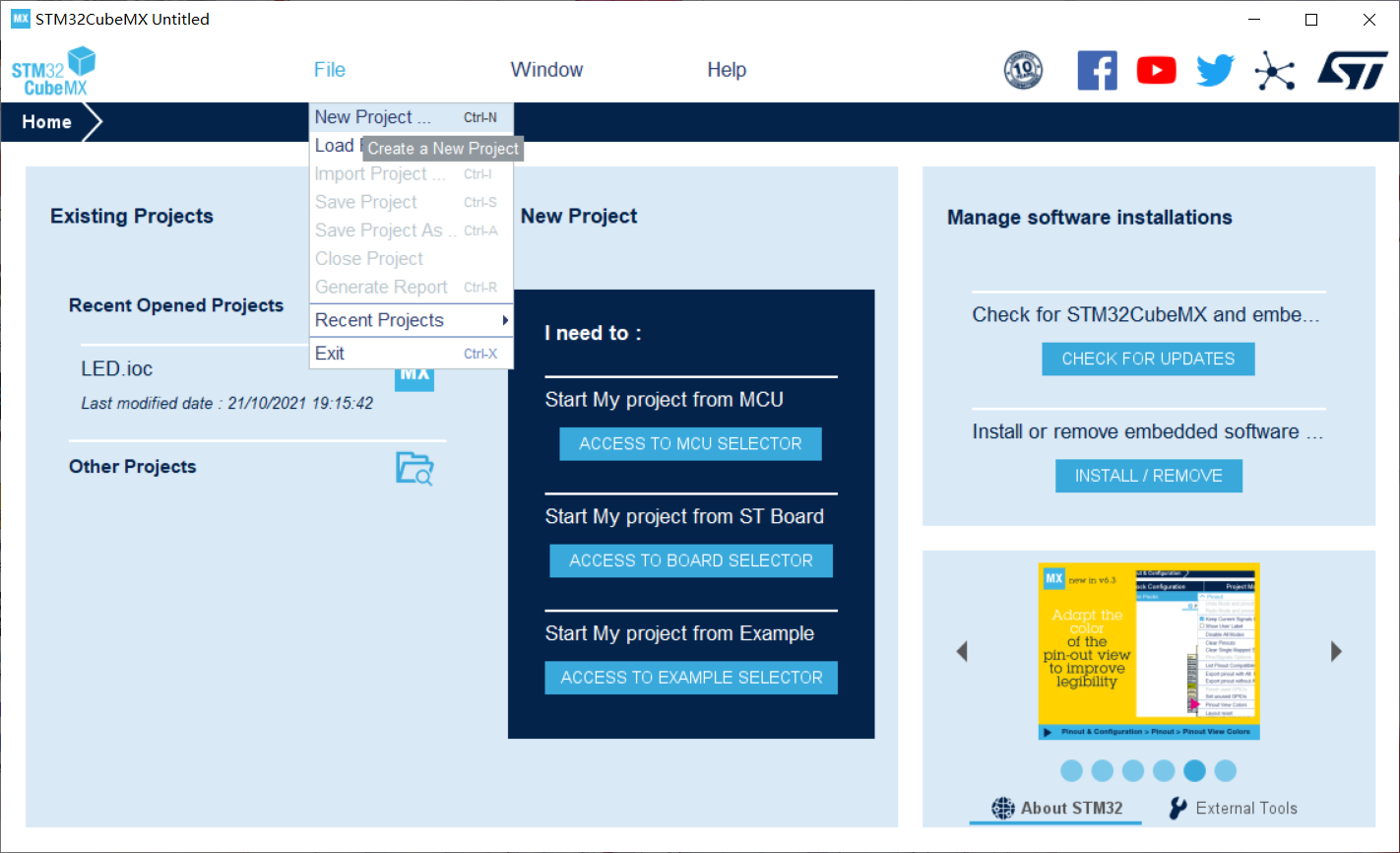Open the Help menu
This screenshot has width=1400, height=853.
click(x=727, y=70)
